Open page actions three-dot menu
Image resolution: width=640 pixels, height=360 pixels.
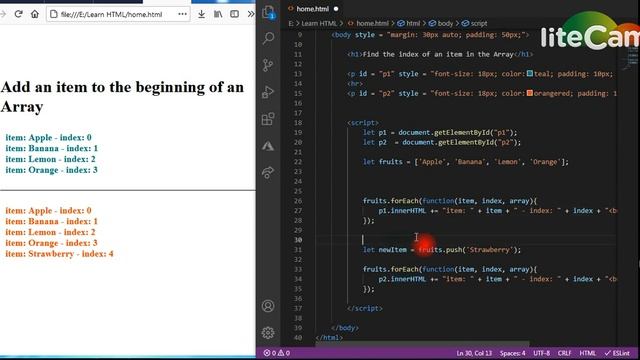click(x=182, y=14)
